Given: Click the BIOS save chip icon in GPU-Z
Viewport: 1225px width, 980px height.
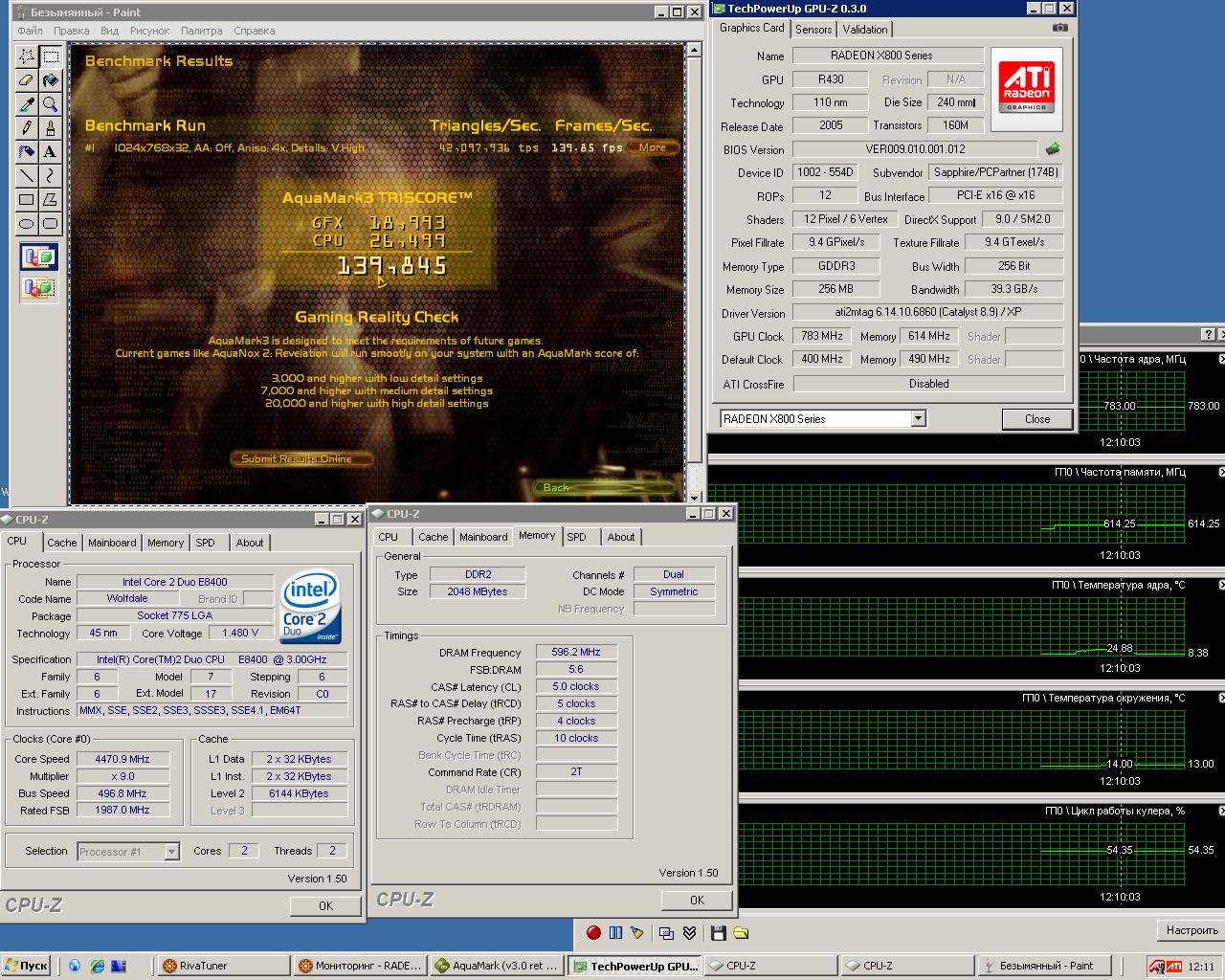Looking at the screenshot, I should (x=1053, y=149).
